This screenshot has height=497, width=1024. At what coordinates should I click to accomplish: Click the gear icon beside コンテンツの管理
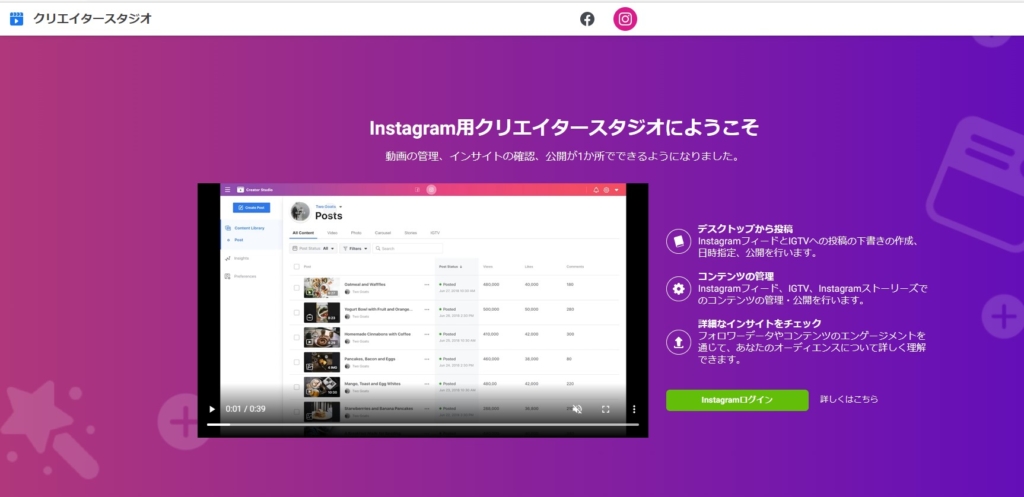pyautogui.click(x=678, y=289)
